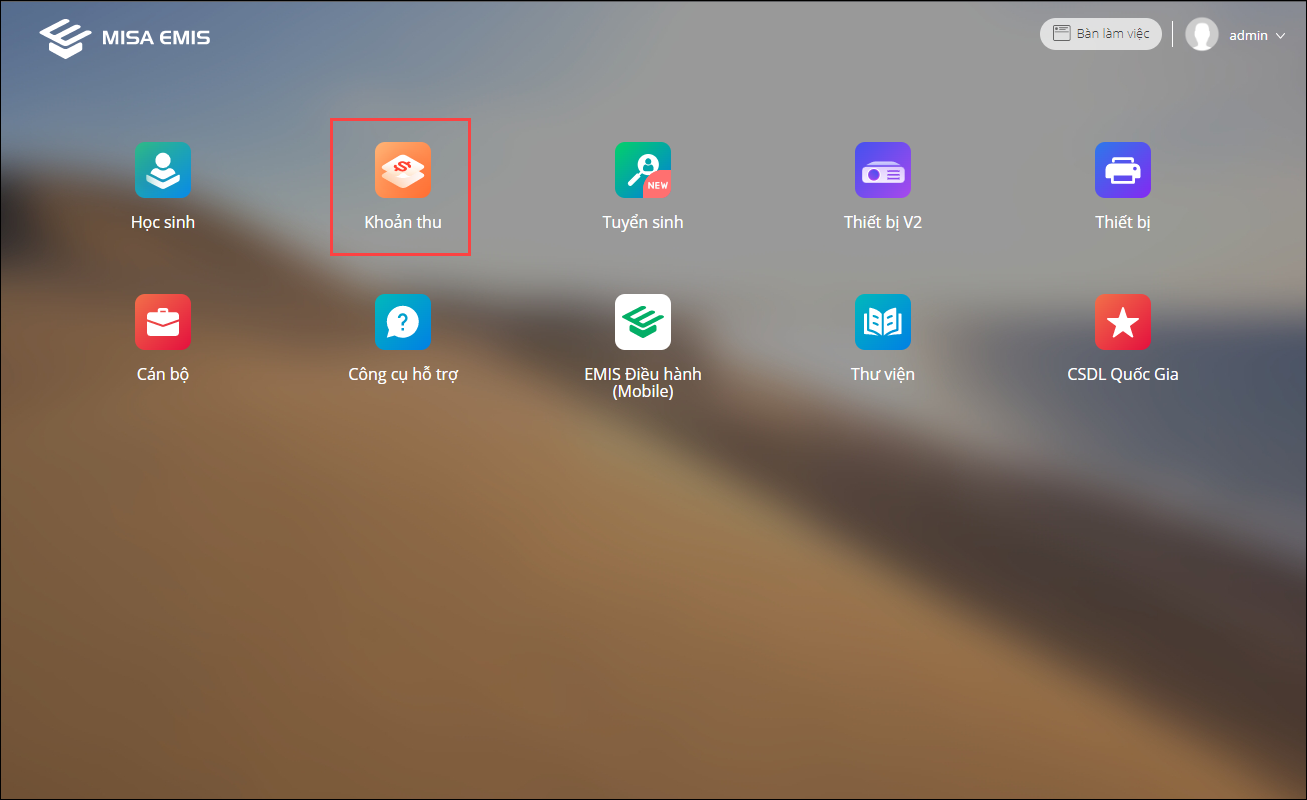Click the Khoản thu label
Image resolution: width=1307 pixels, height=800 pixels.
click(x=403, y=222)
